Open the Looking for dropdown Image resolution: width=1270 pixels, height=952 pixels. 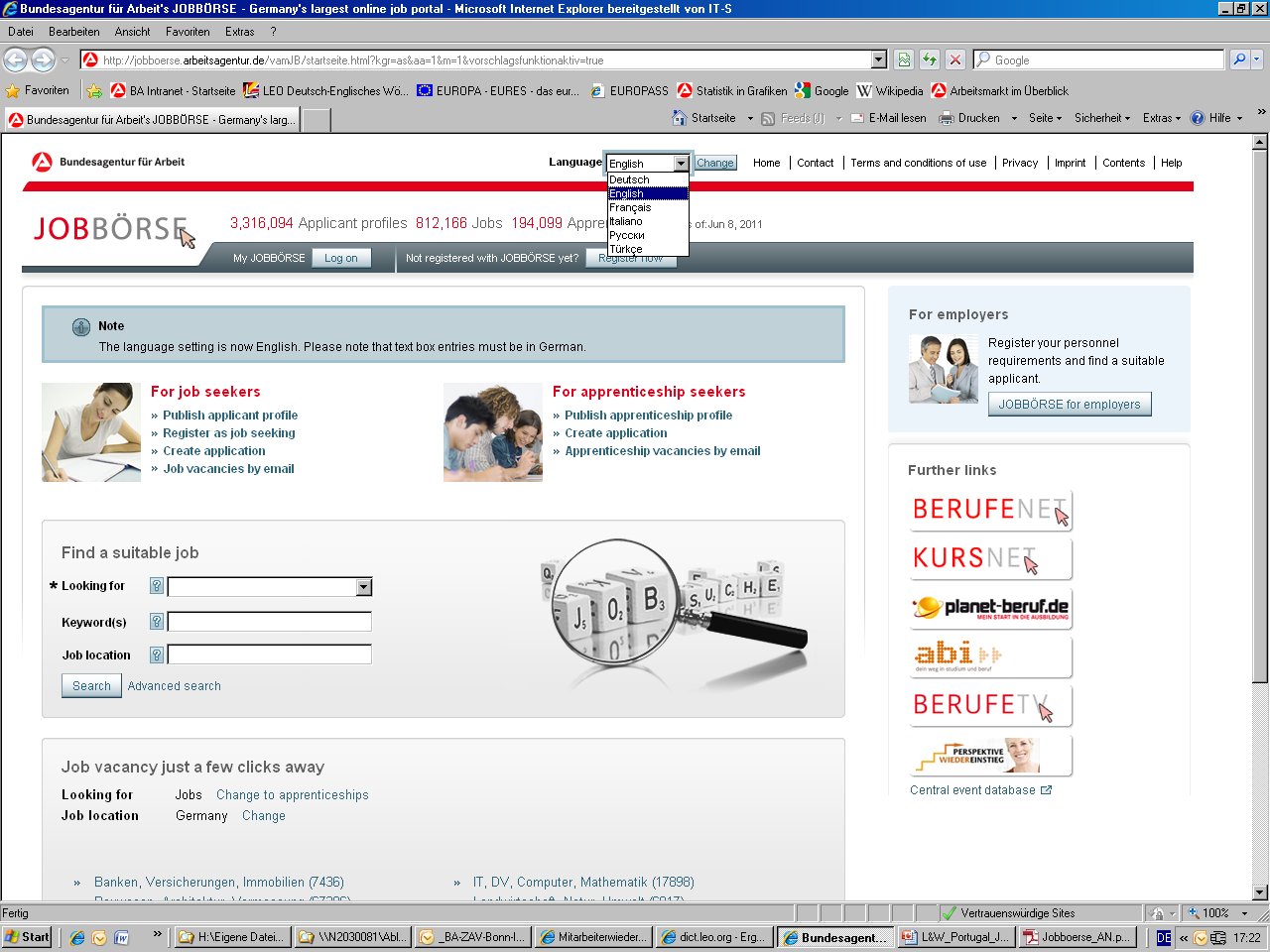coord(363,587)
